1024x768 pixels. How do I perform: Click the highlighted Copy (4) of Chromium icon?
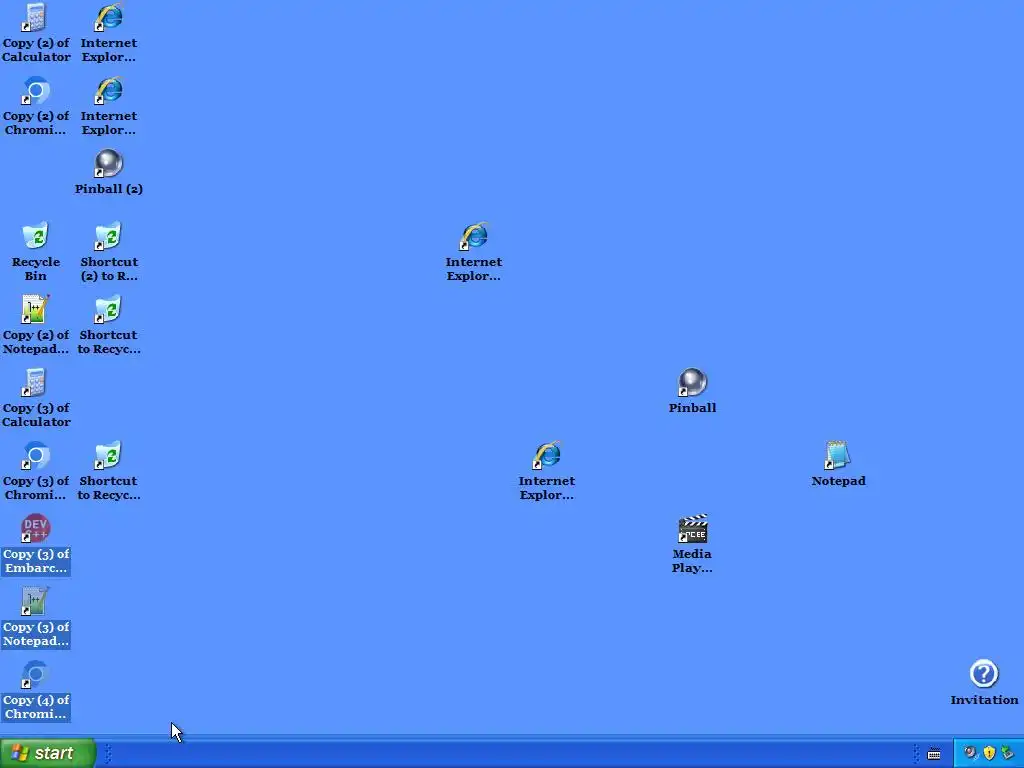pyautogui.click(x=36, y=691)
